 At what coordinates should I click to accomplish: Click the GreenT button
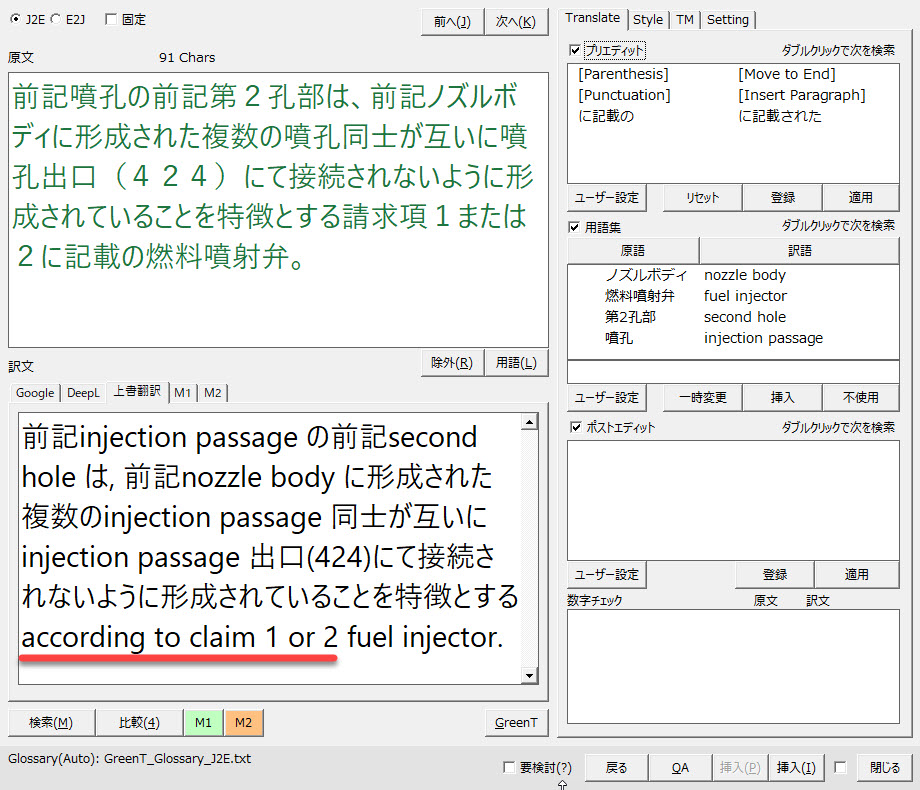tap(516, 722)
